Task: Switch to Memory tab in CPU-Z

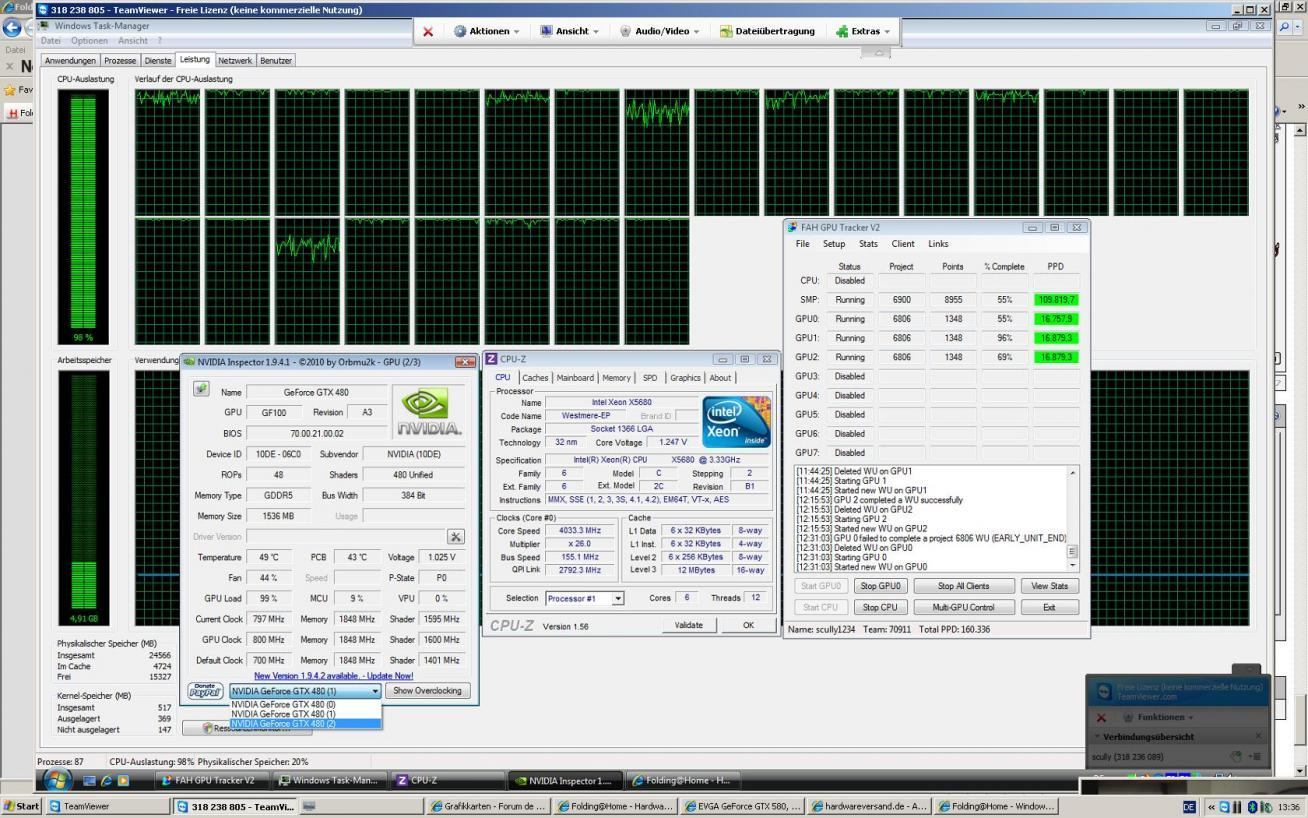Action: 616,378
